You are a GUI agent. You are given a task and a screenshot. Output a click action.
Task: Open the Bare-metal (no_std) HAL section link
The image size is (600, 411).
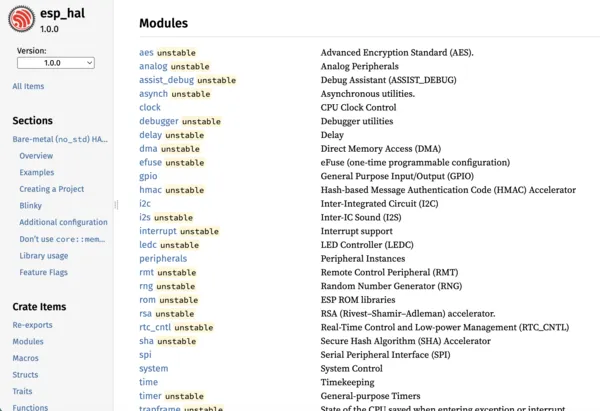pyautogui.click(x=60, y=139)
